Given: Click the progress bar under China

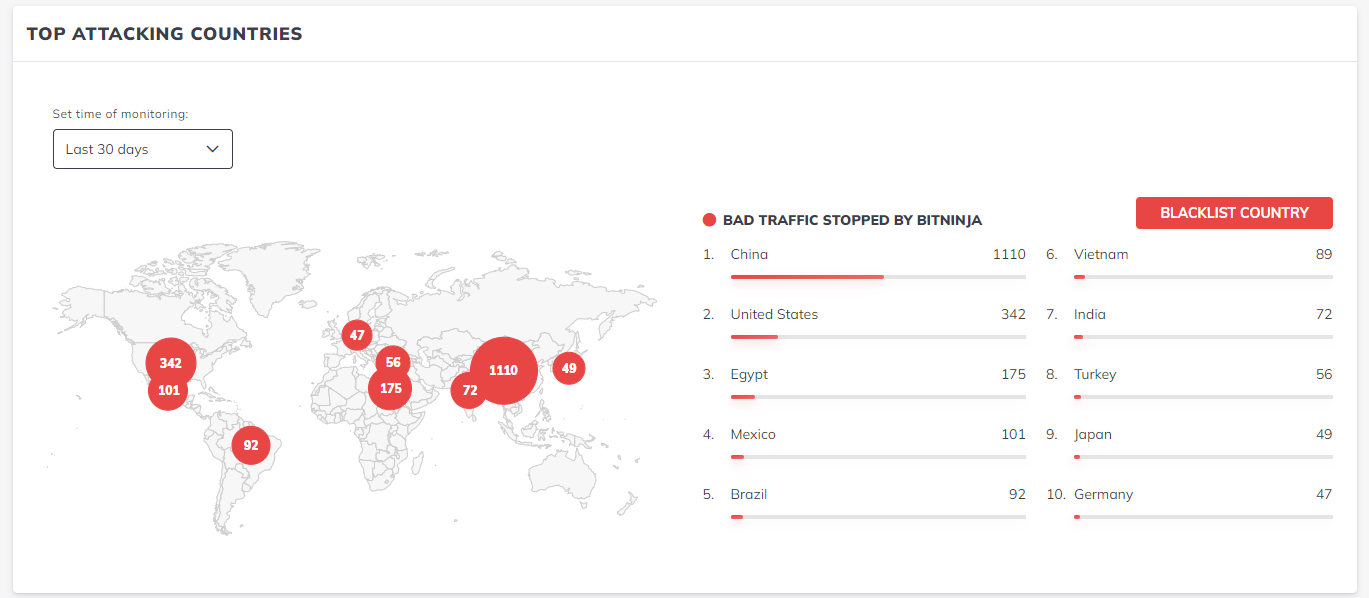Looking at the screenshot, I should [877, 276].
